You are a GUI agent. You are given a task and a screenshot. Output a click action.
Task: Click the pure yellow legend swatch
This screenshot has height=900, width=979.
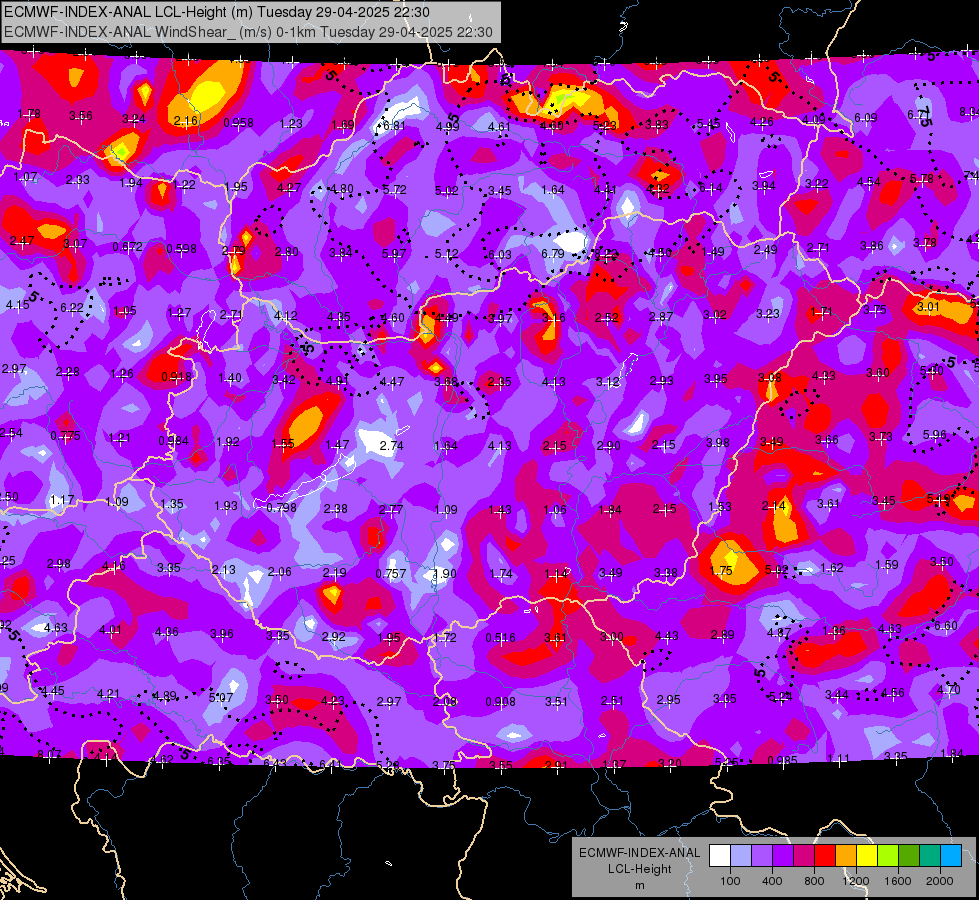(867, 856)
